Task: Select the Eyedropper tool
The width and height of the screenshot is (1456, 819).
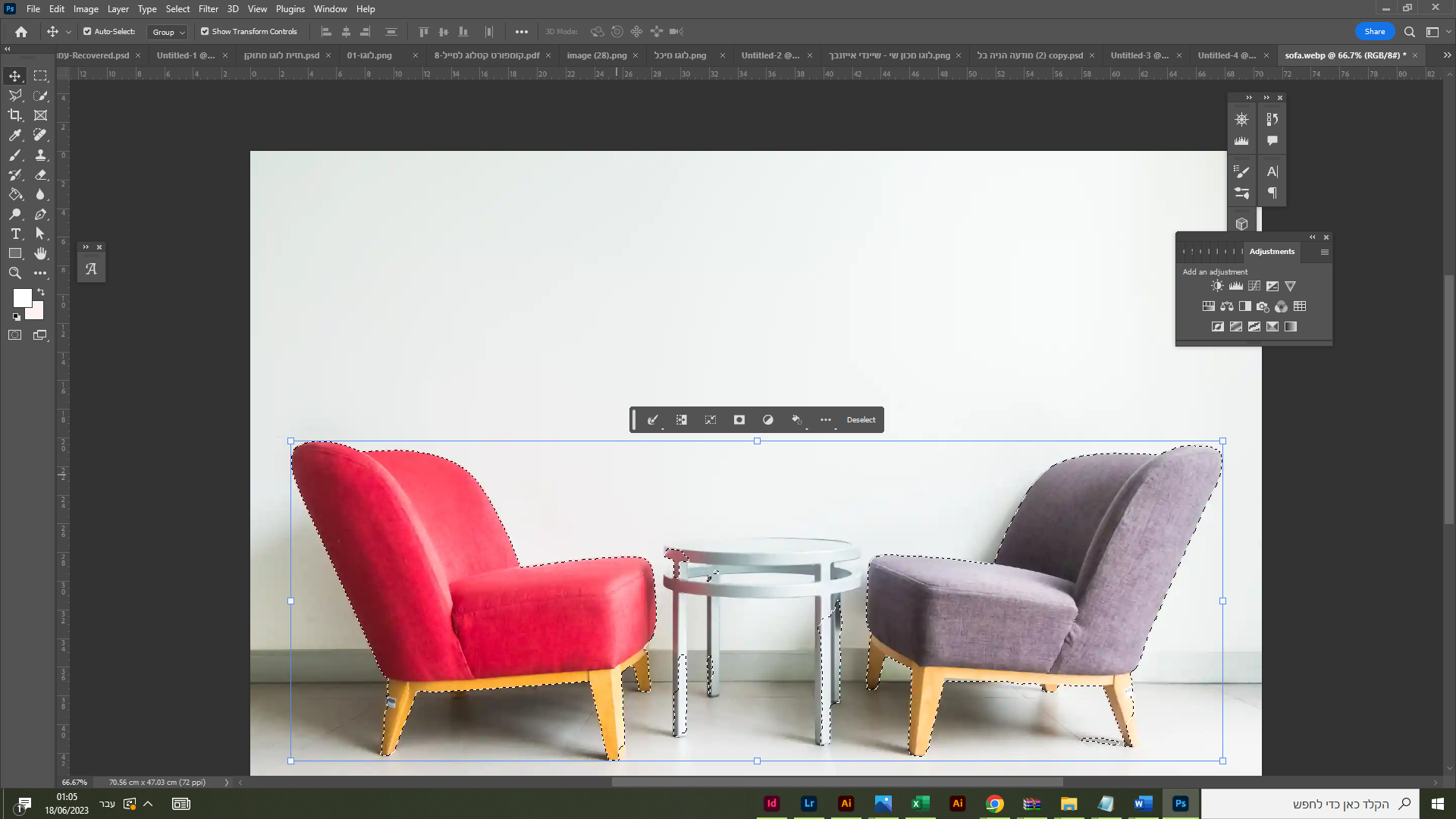Action: [x=15, y=135]
